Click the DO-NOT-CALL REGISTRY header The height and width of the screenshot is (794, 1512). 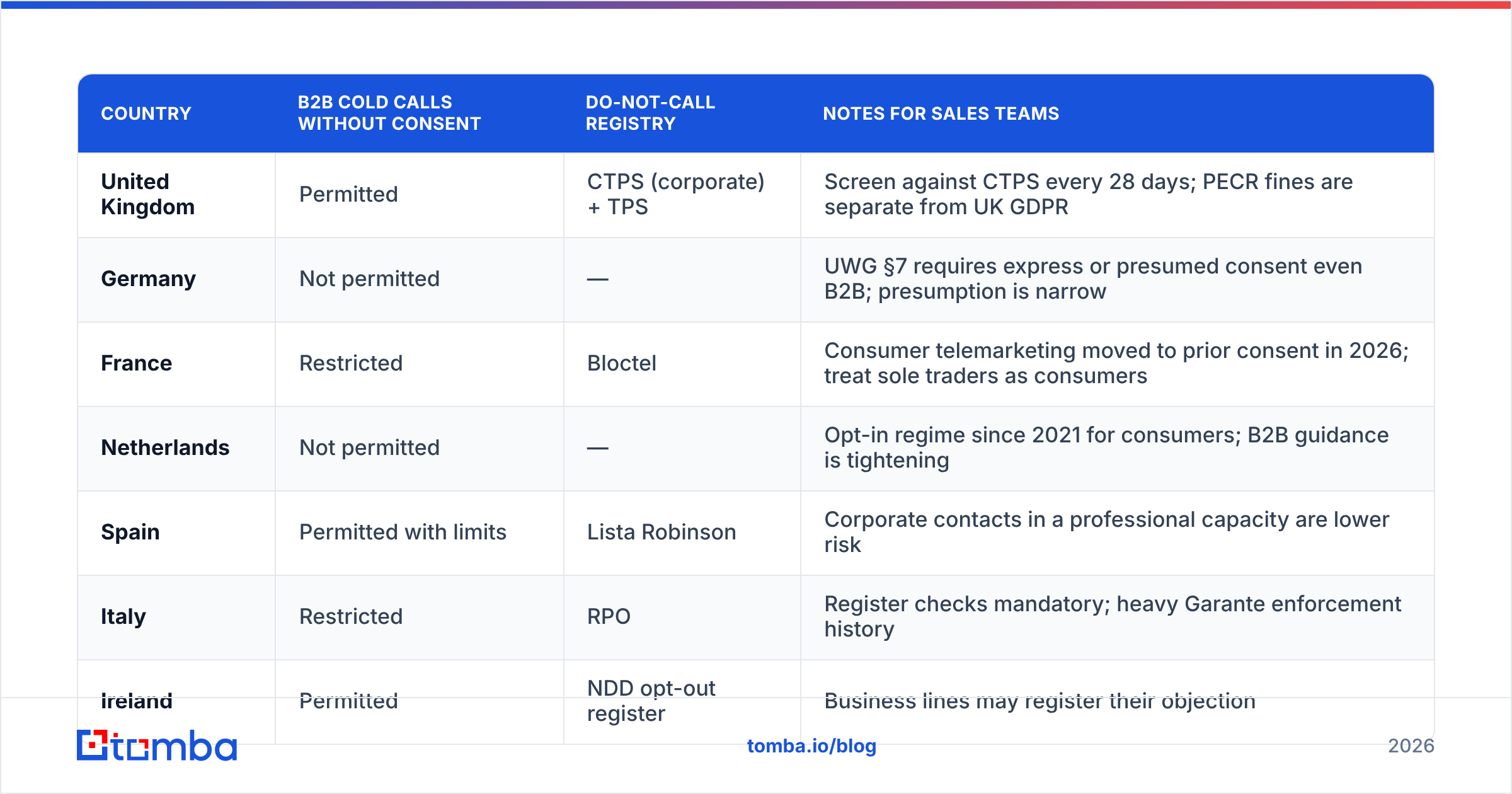pyautogui.click(x=650, y=113)
